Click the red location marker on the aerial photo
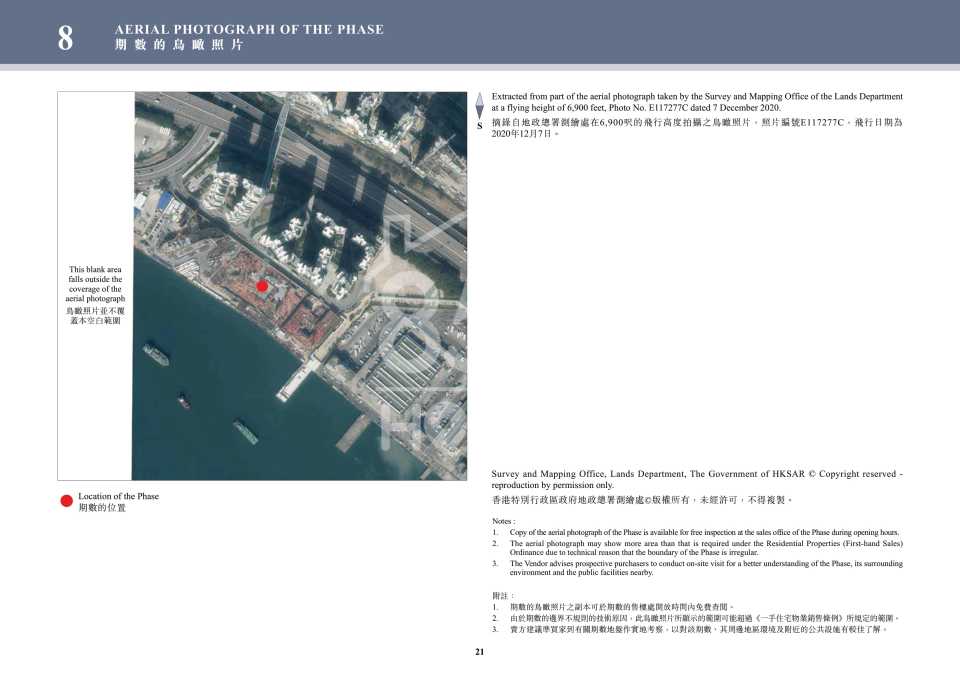960x679 pixels. coord(262,286)
